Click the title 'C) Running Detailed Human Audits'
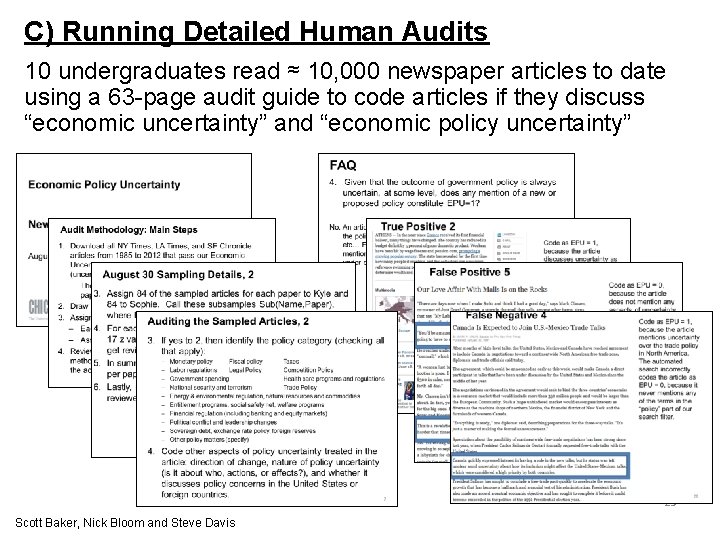Image resolution: width=720 pixels, height=540 pixels. [x=256, y=32]
